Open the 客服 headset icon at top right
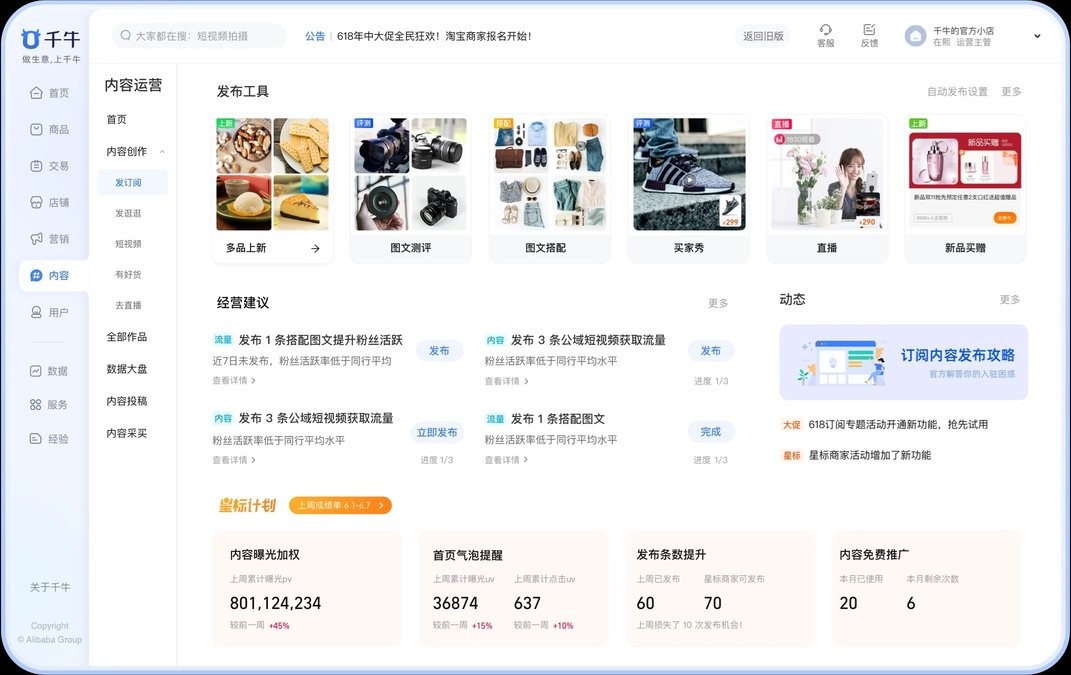 (x=825, y=35)
